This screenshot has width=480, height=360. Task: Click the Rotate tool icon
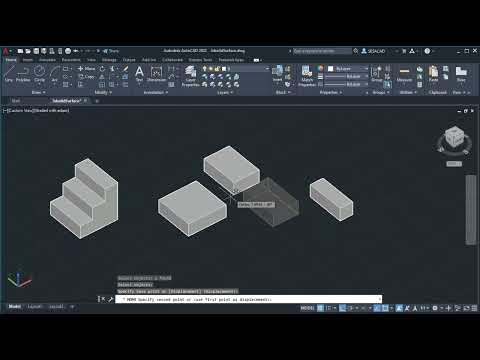(102, 69)
